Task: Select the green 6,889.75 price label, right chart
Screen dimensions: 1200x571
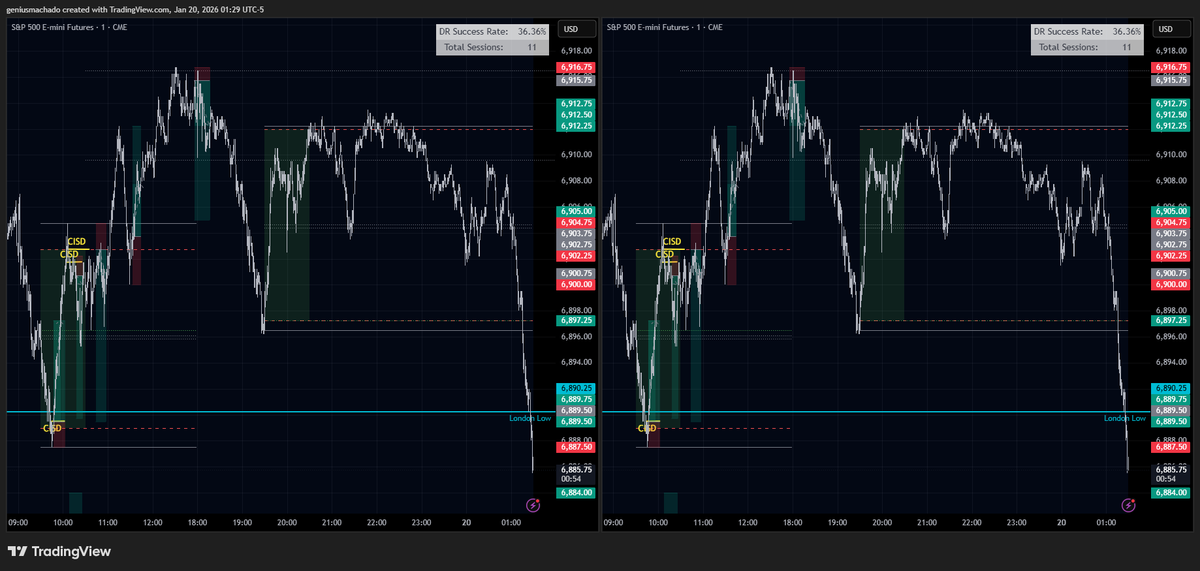Action: 1171,399
